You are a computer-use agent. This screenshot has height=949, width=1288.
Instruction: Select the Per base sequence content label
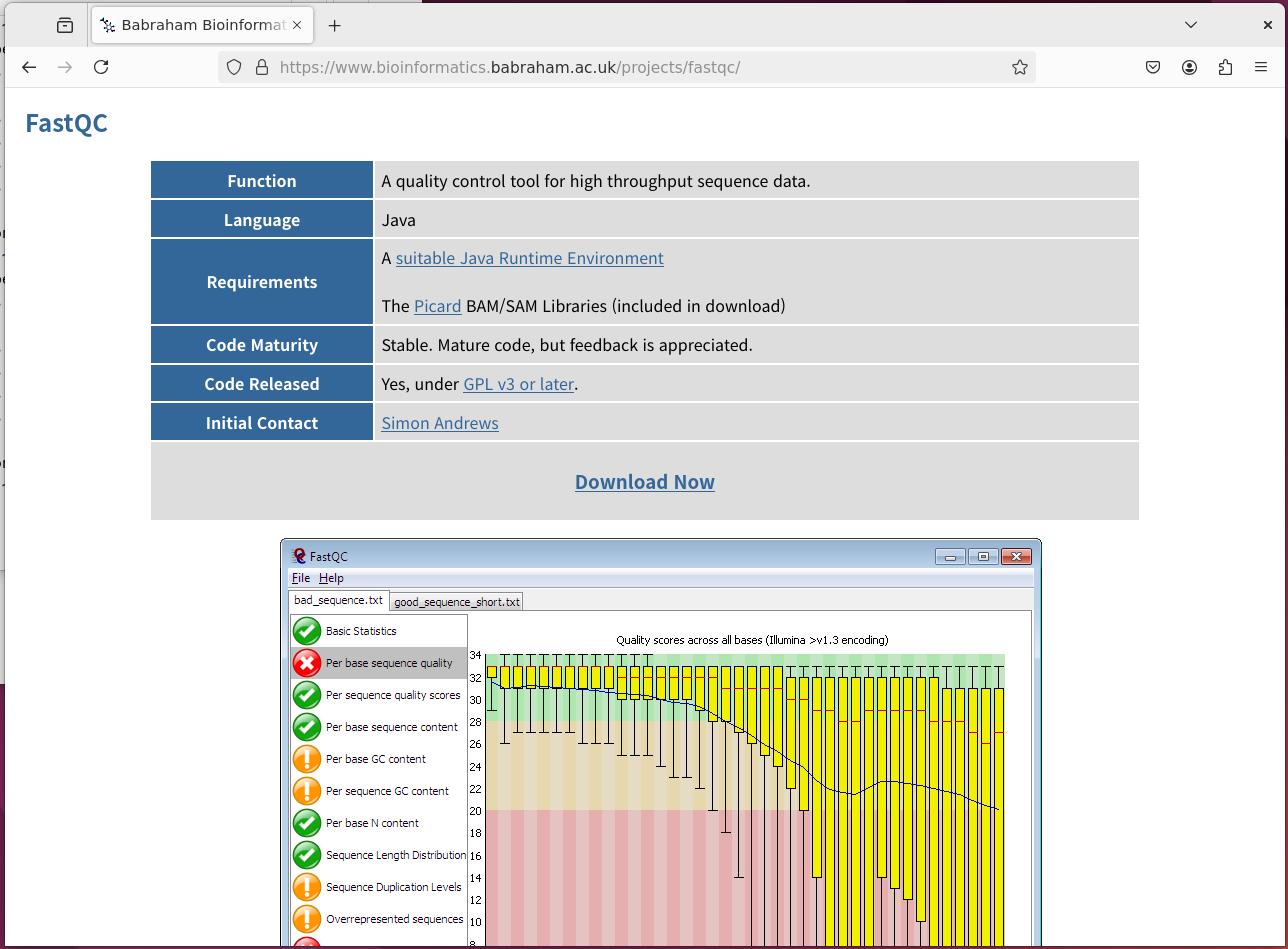pyautogui.click(x=392, y=727)
